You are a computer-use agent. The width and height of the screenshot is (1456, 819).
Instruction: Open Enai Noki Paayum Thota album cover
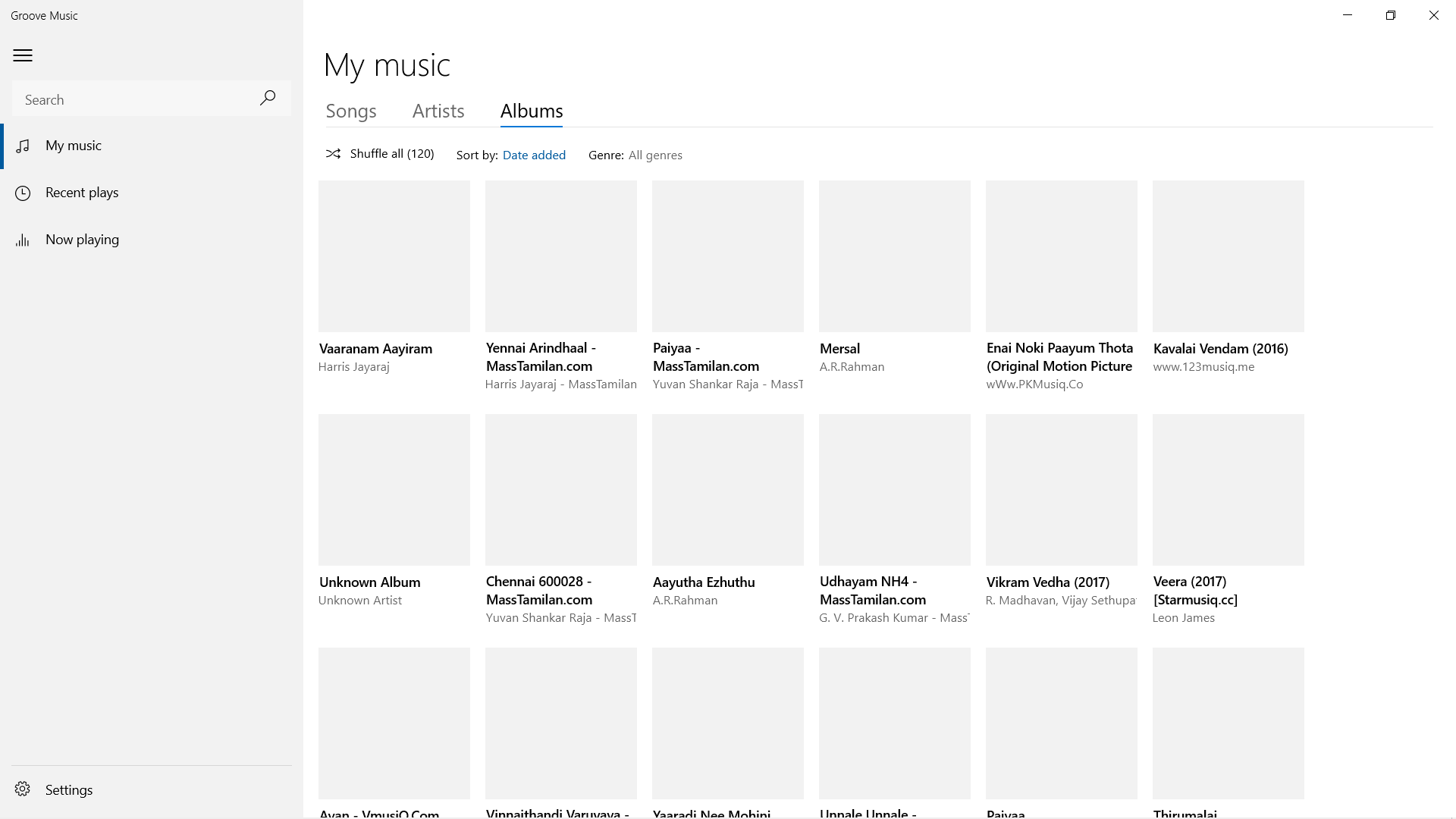tap(1062, 256)
